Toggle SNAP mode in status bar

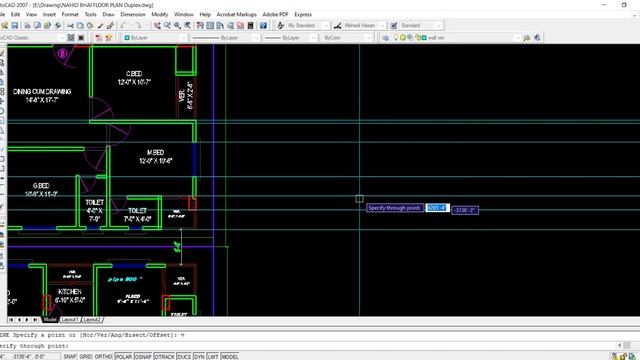coord(70,356)
